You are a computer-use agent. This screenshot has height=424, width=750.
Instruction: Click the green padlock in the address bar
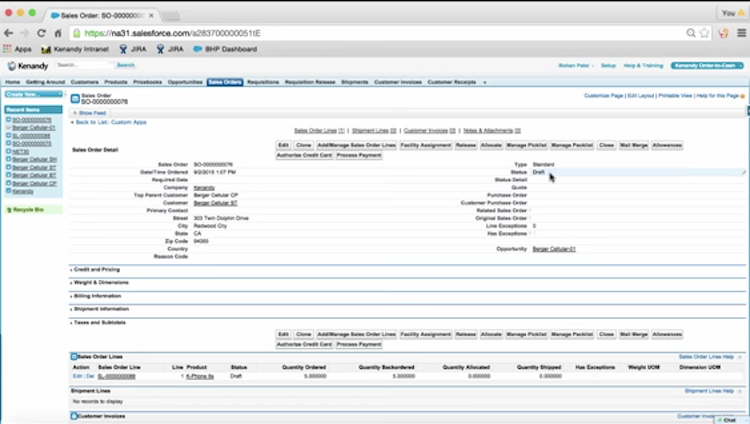[x=76, y=33]
